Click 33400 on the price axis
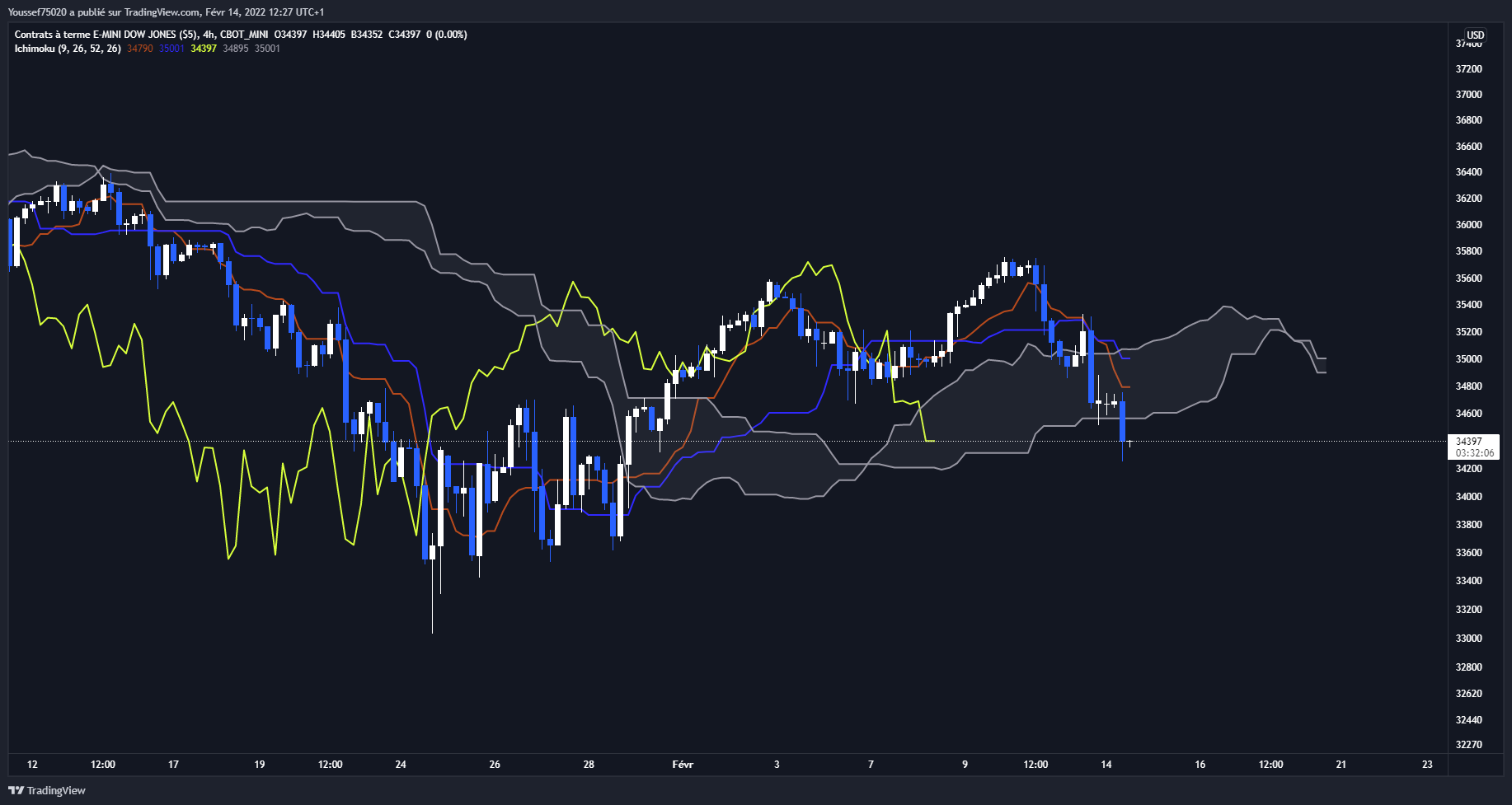 pos(1468,581)
